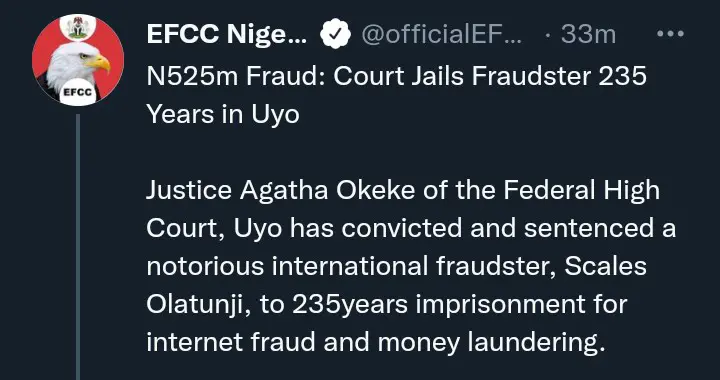
Task: Click the 'Justice Agatha Okeke' text
Action: [x=281, y=191]
